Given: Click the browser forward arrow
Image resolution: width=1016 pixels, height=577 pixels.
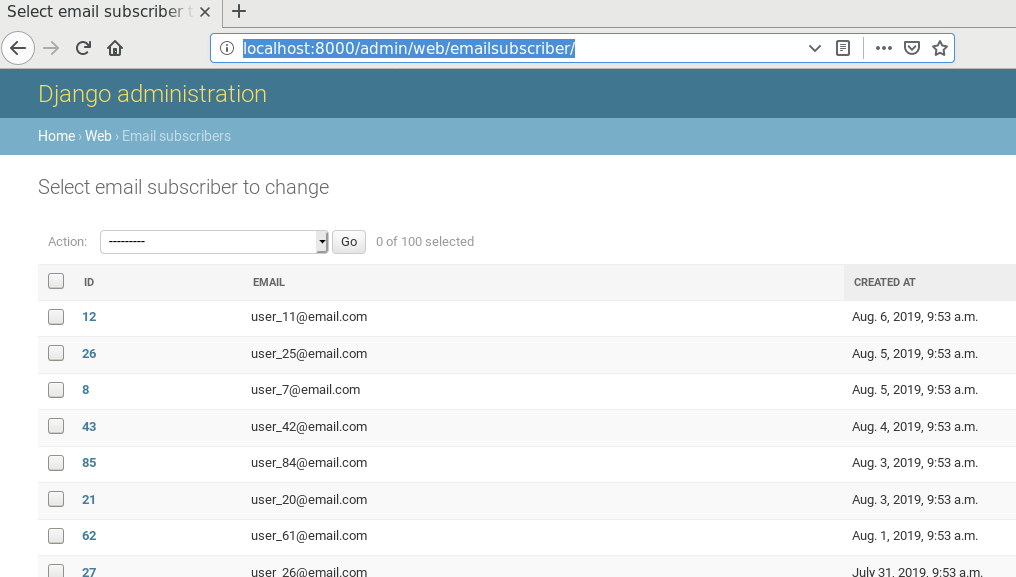Looking at the screenshot, I should coord(51,48).
